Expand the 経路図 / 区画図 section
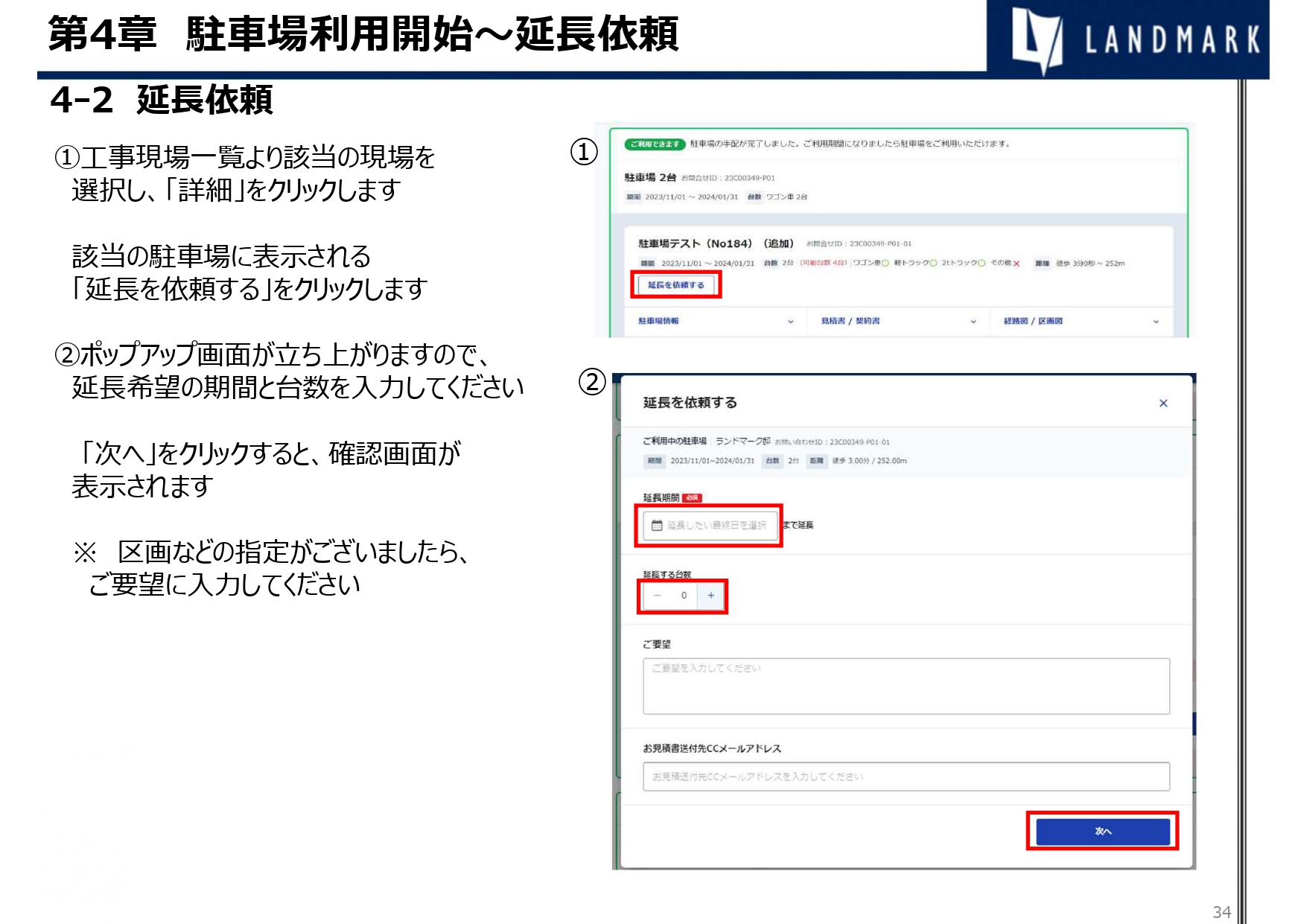The height and width of the screenshot is (924, 1307). coord(1081,321)
